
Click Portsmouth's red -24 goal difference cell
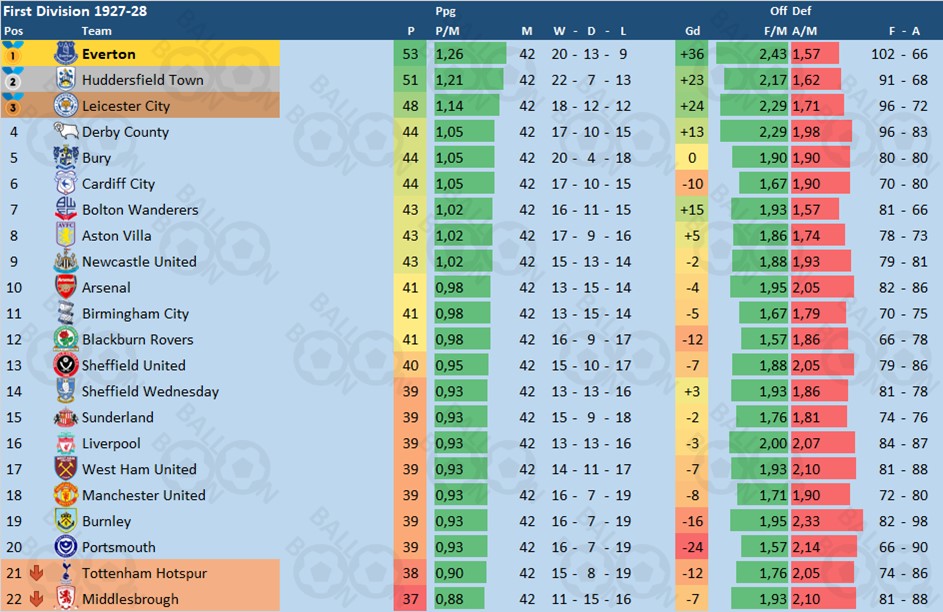coord(692,547)
